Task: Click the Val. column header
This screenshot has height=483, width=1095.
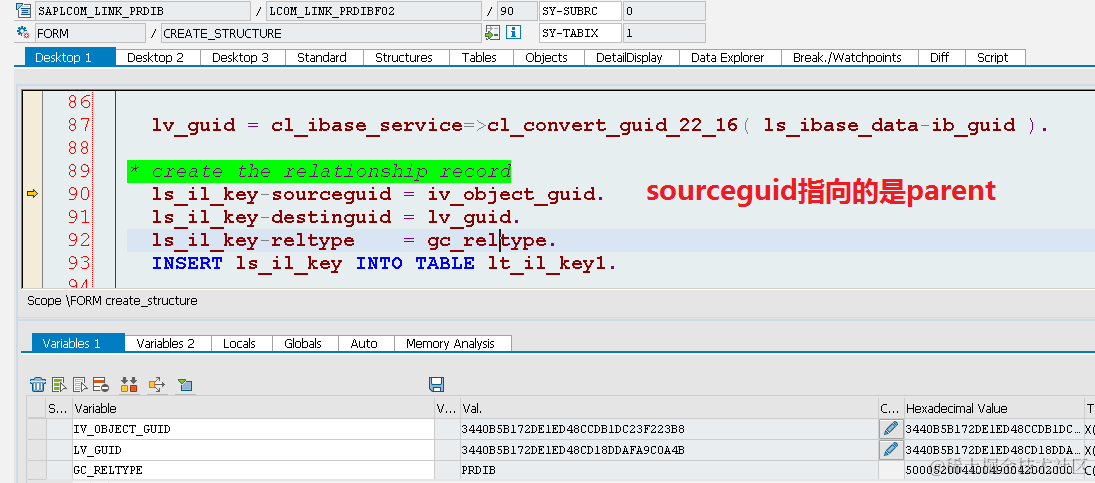Action: [x=668, y=408]
